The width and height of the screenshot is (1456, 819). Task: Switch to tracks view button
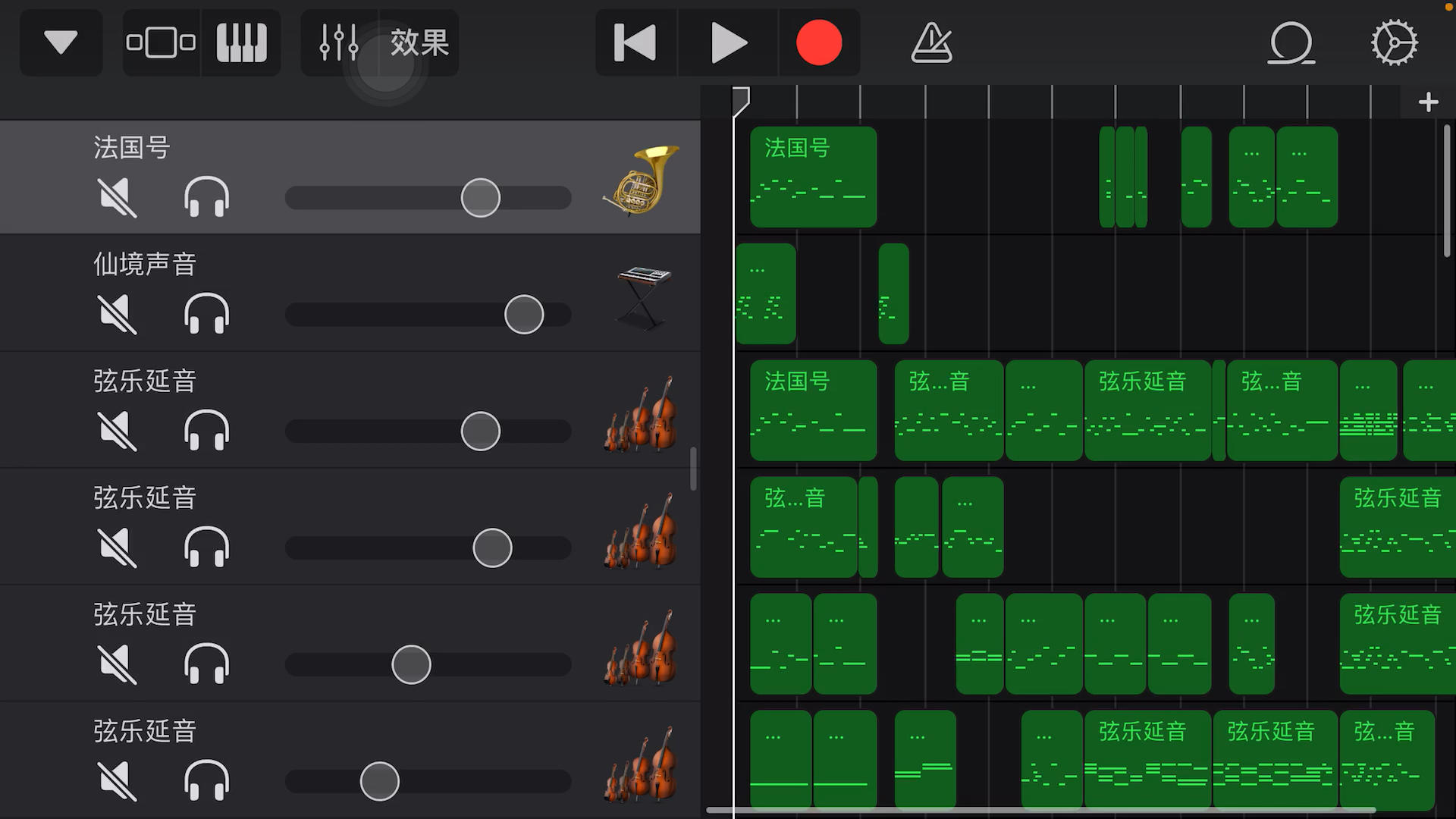[x=161, y=42]
